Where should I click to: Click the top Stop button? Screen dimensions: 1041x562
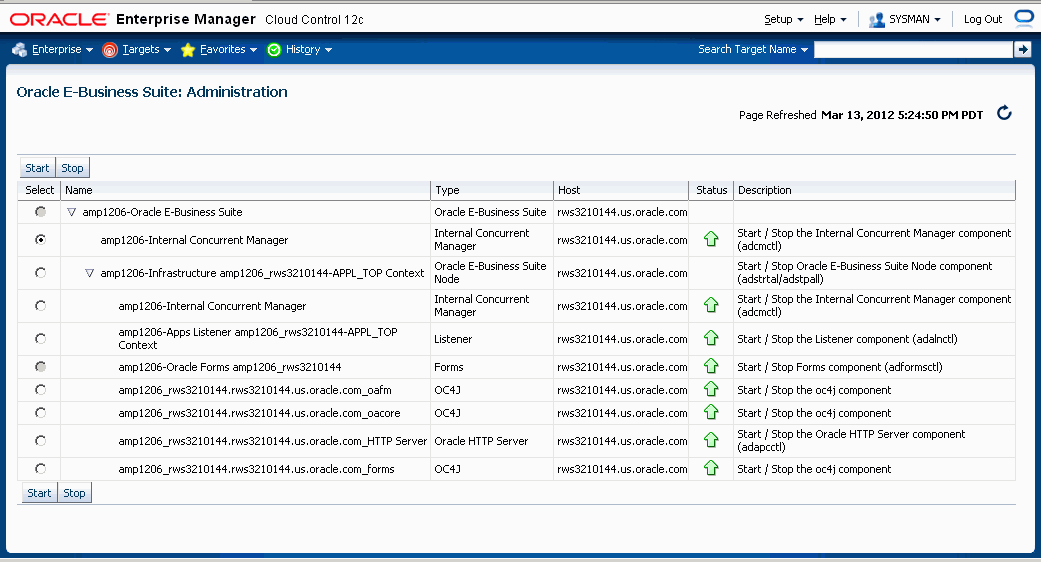tap(72, 168)
